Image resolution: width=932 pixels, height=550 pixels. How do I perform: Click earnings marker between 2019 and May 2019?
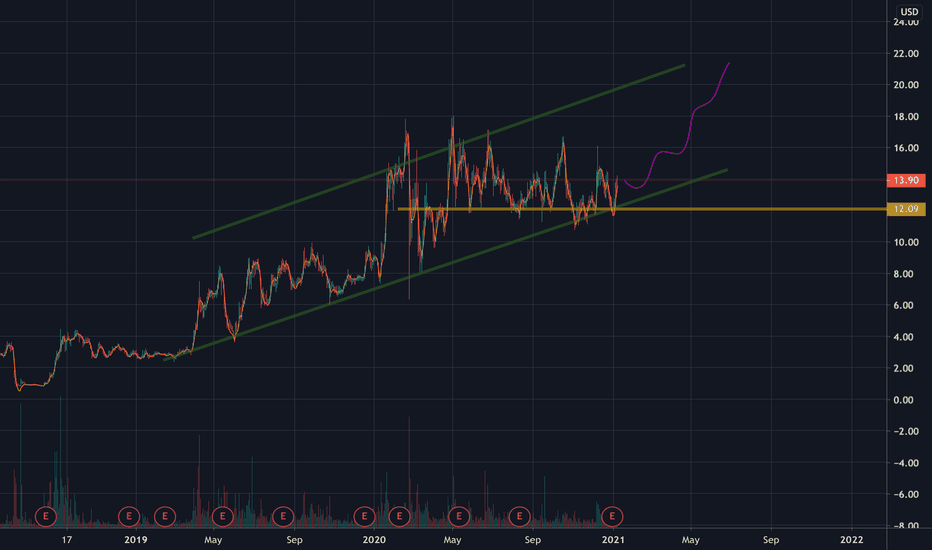[x=165, y=516]
